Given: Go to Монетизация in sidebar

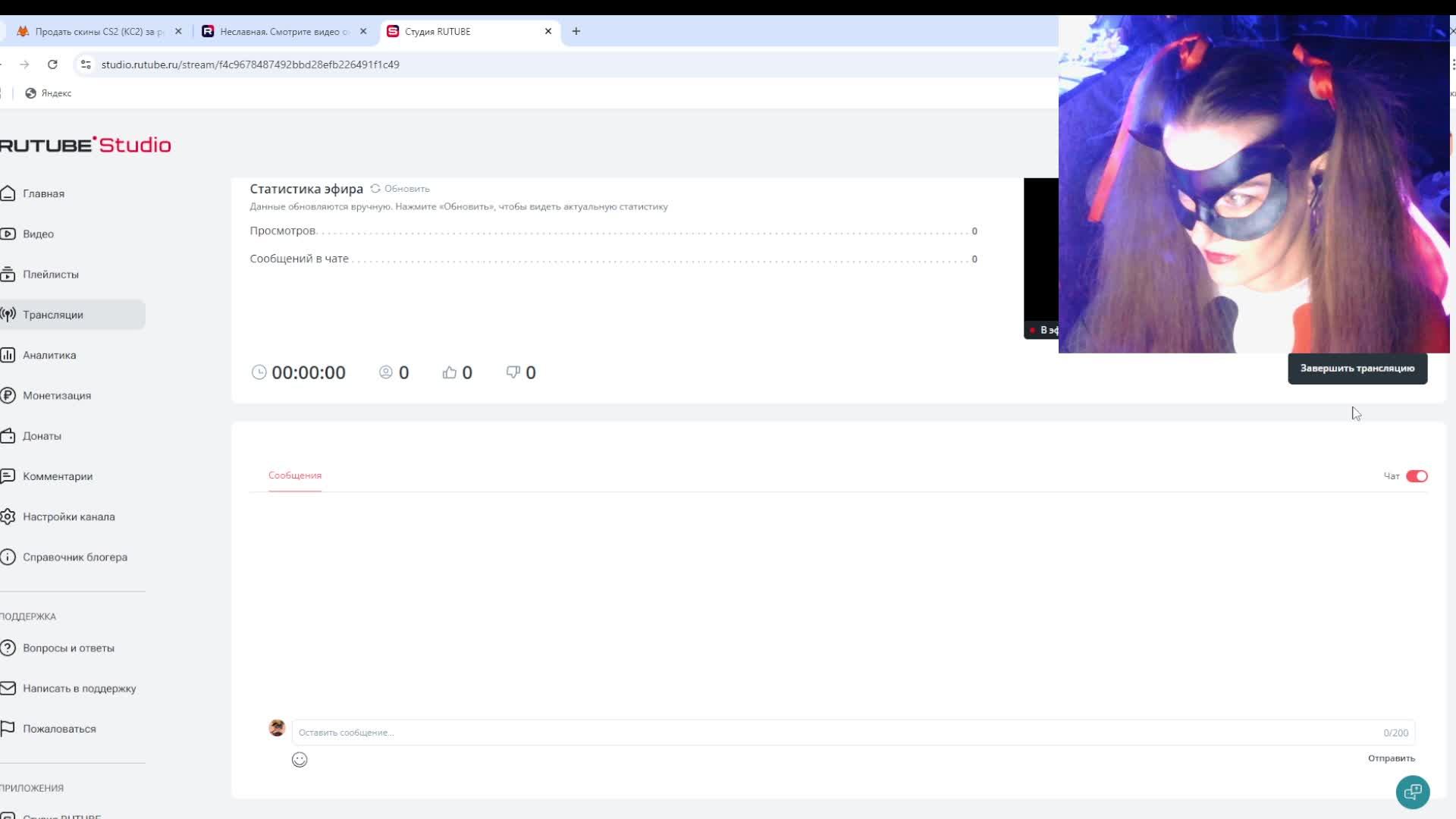Looking at the screenshot, I should 57,396.
